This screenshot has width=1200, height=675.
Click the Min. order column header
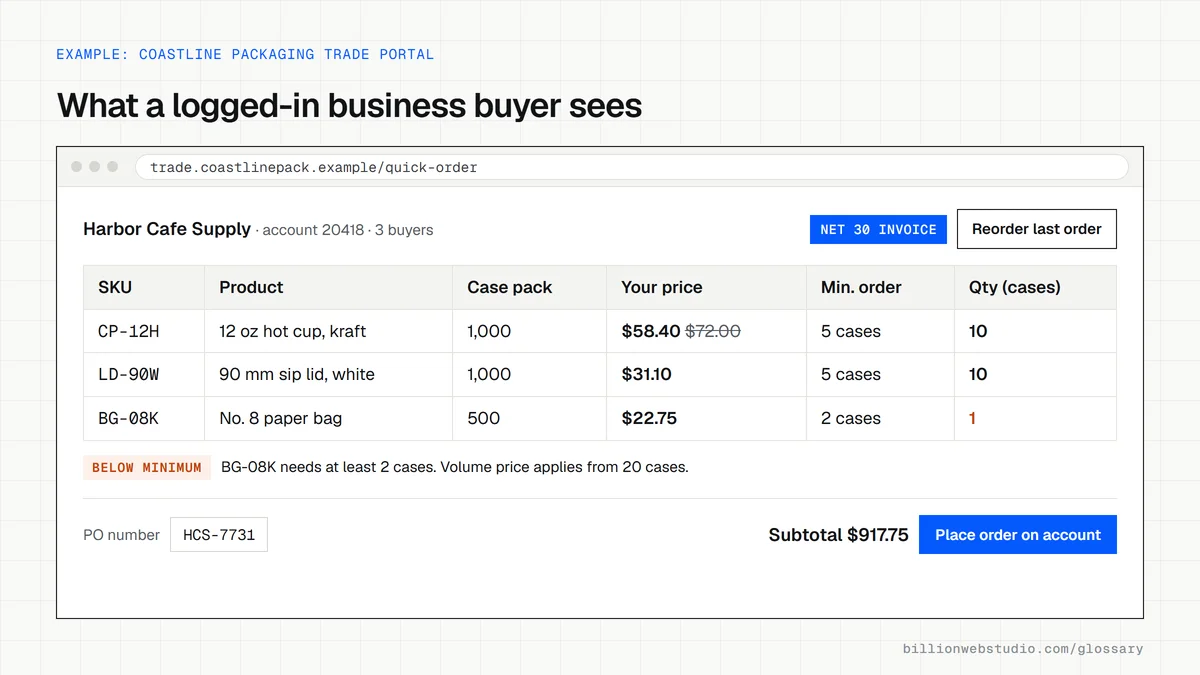tap(881, 287)
